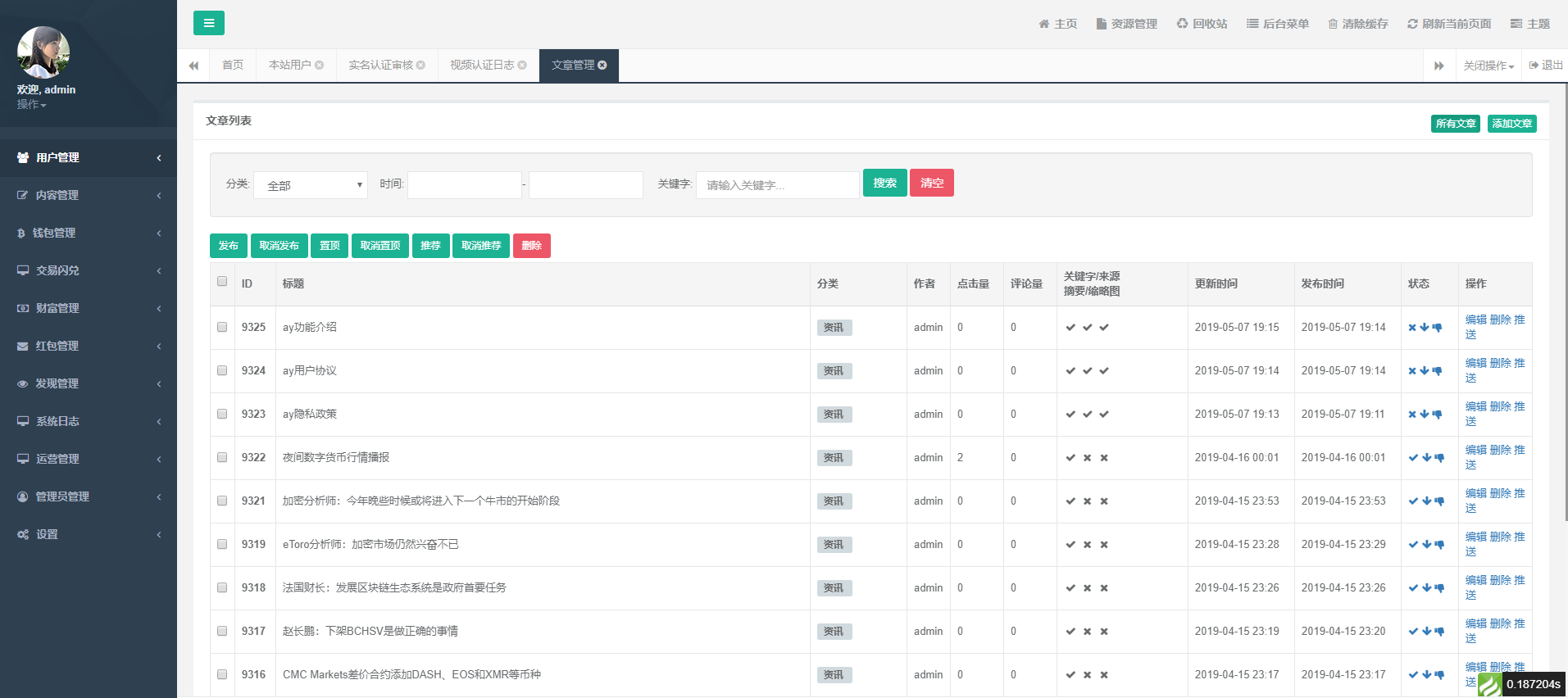
Task: Expand the 关闭操作 dropdown
Action: (1488, 66)
